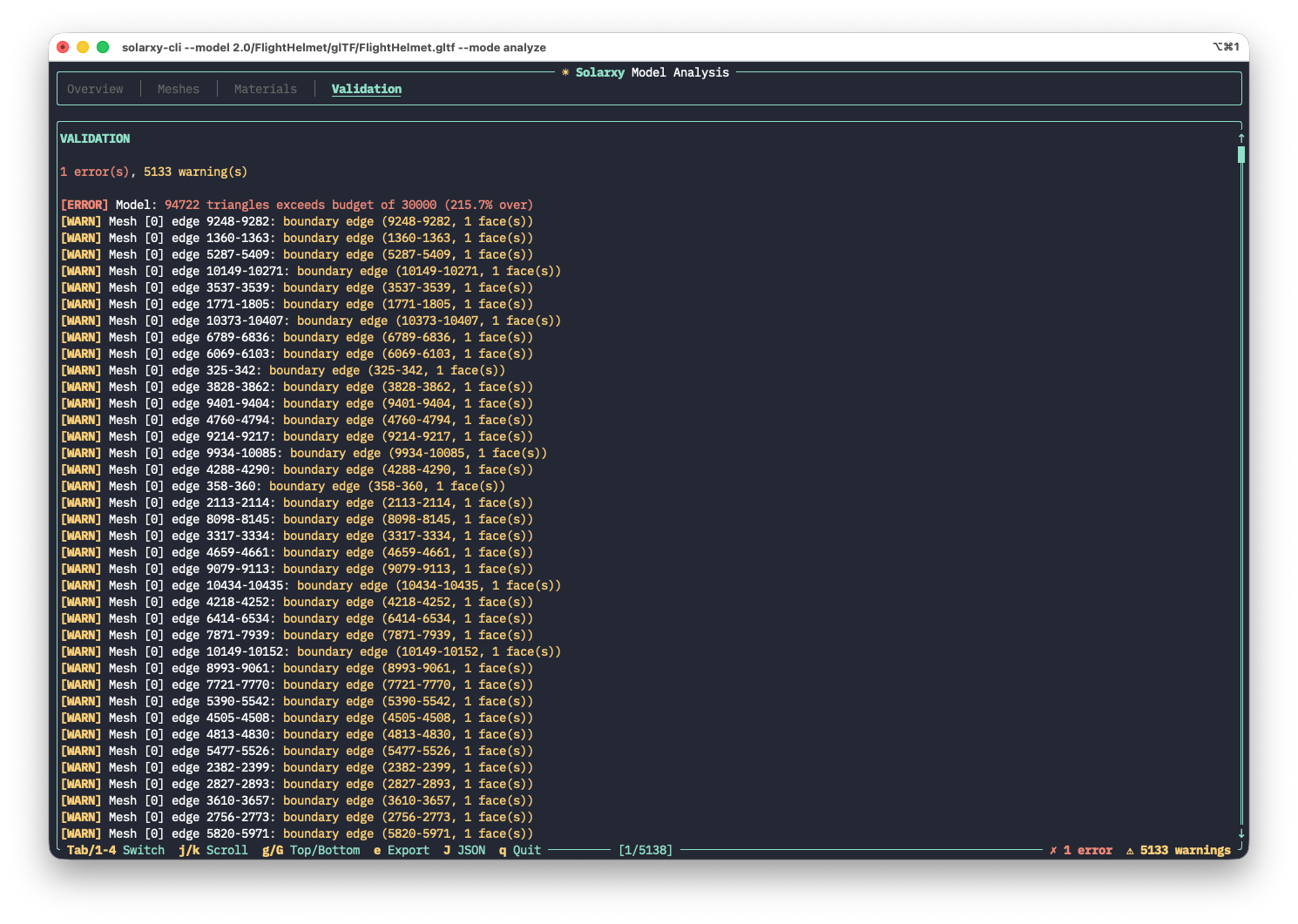Select the warning for edge 358-360
The height and width of the screenshot is (924, 1298).
pyautogui.click(x=283, y=486)
